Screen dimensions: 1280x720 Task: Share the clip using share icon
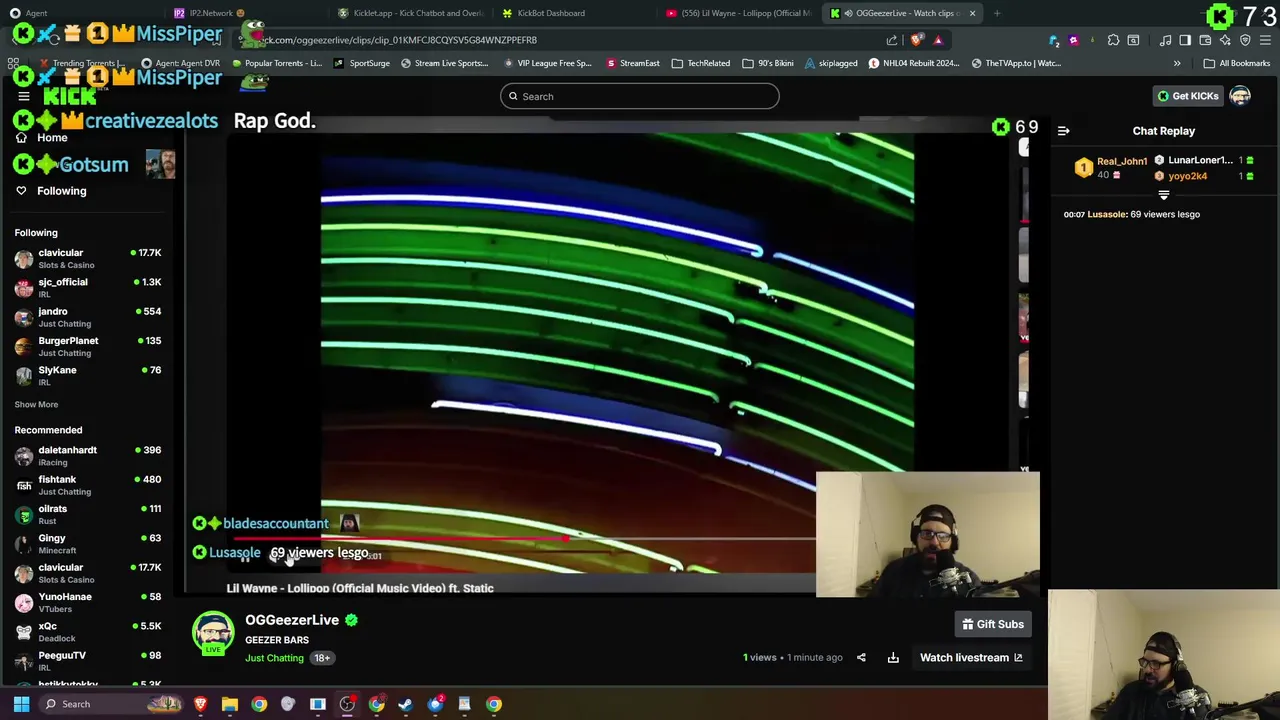click(x=861, y=658)
